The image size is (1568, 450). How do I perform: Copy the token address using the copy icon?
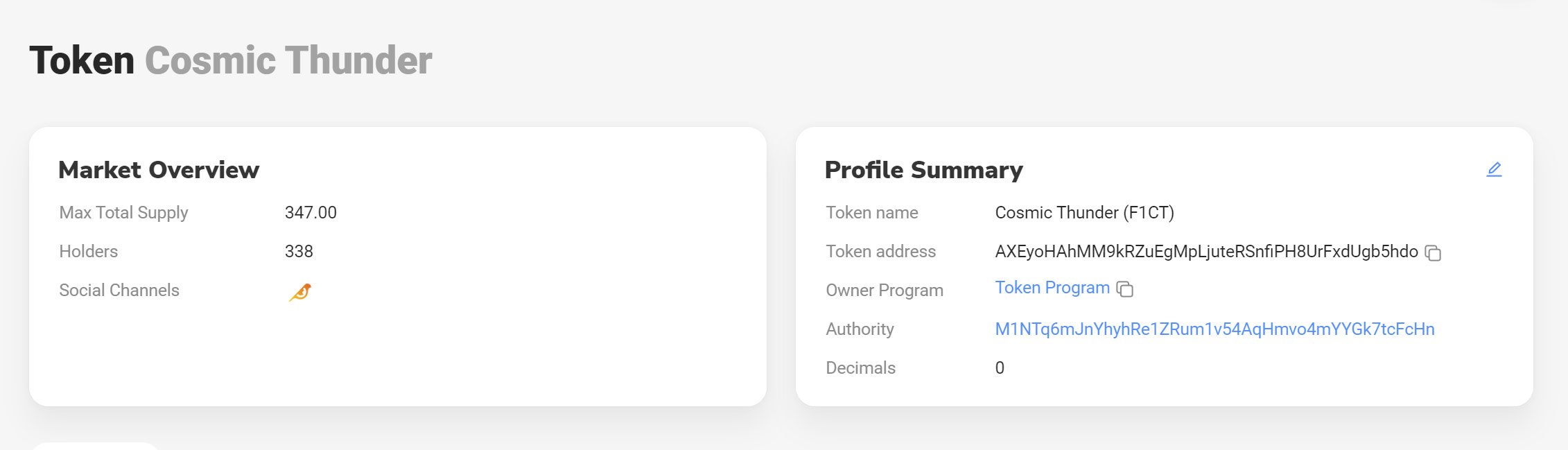pyautogui.click(x=1433, y=253)
